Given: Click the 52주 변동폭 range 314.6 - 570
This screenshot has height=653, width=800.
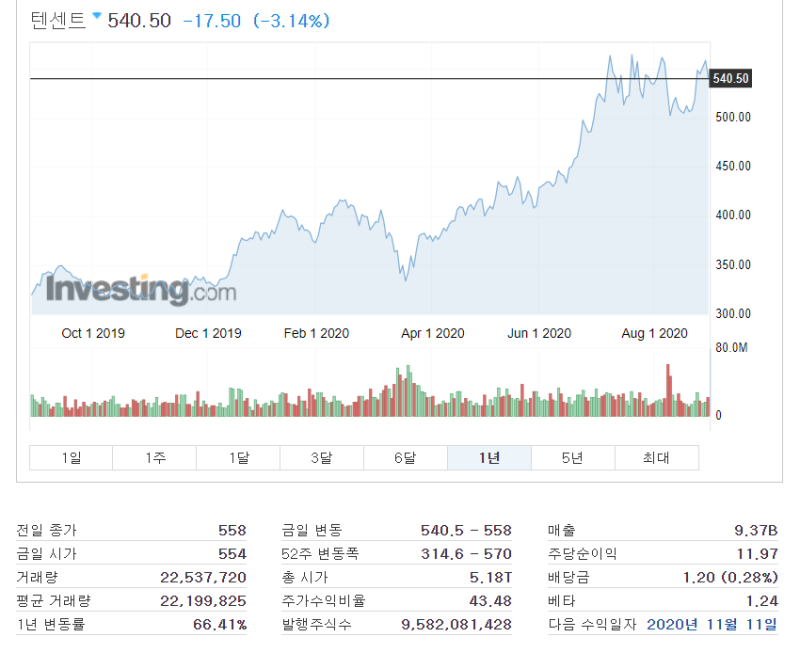Looking at the screenshot, I should point(466,554).
